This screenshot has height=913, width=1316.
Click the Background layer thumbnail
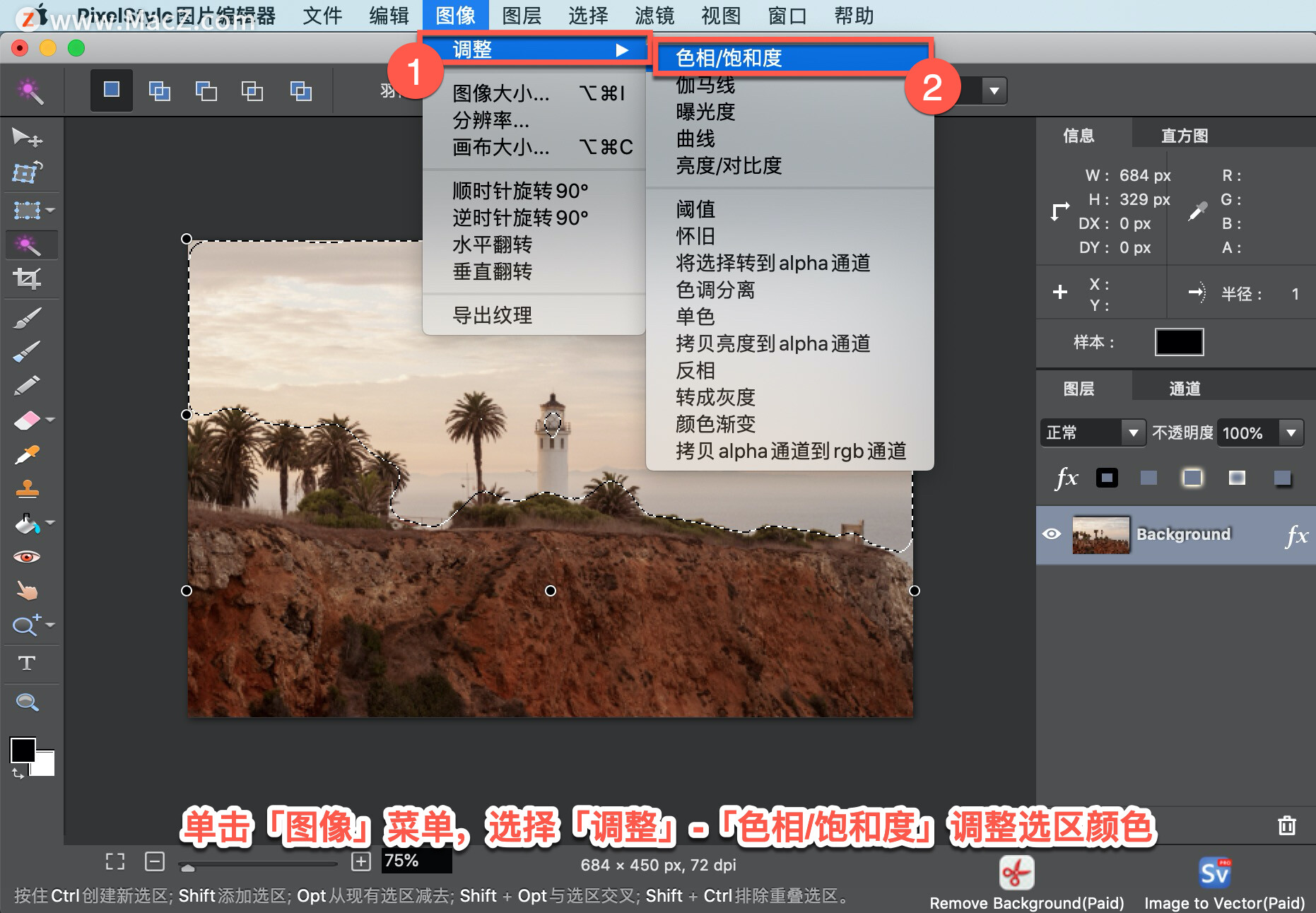point(1100,535)
